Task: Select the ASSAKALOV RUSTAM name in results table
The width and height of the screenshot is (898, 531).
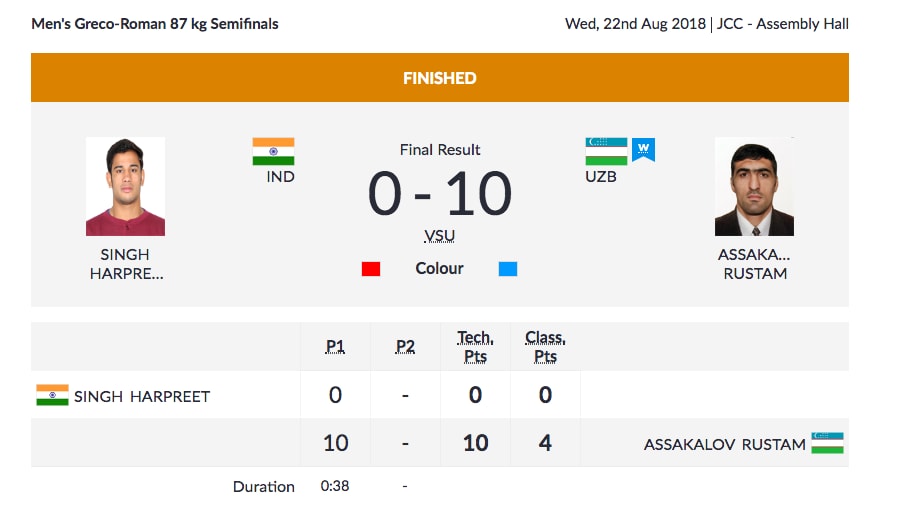Action: (x=724, y=444)
